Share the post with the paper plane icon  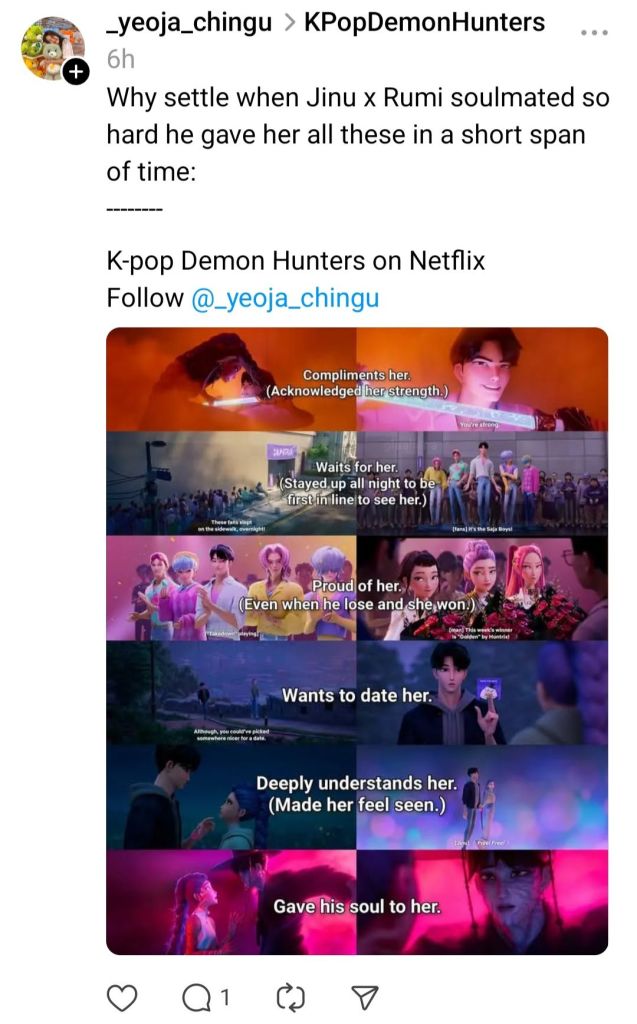(366, 996)
